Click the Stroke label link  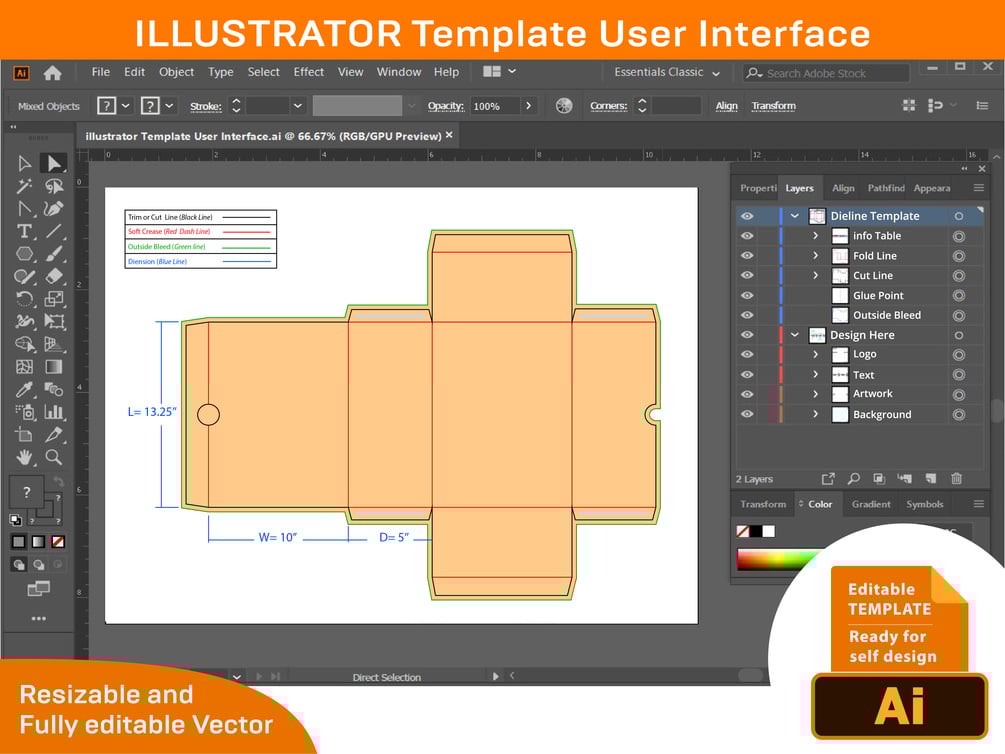coord(206,106)
